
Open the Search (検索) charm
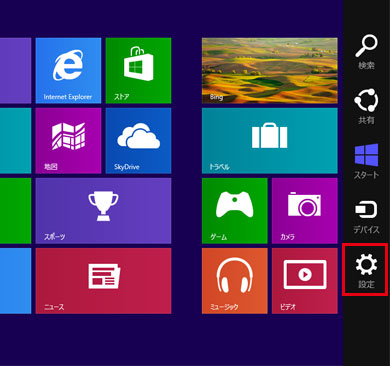coord(366,52)
